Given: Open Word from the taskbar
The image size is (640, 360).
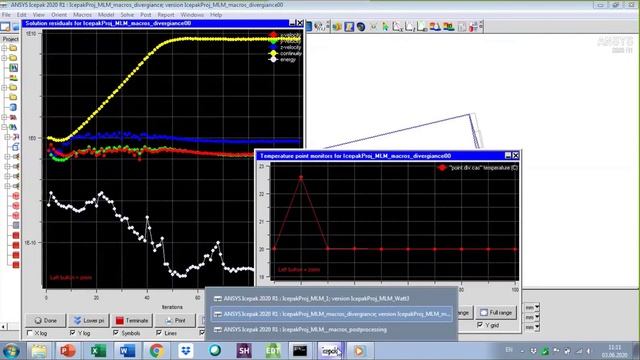Looking at the screenshot, I should click(x=127, y=351).
